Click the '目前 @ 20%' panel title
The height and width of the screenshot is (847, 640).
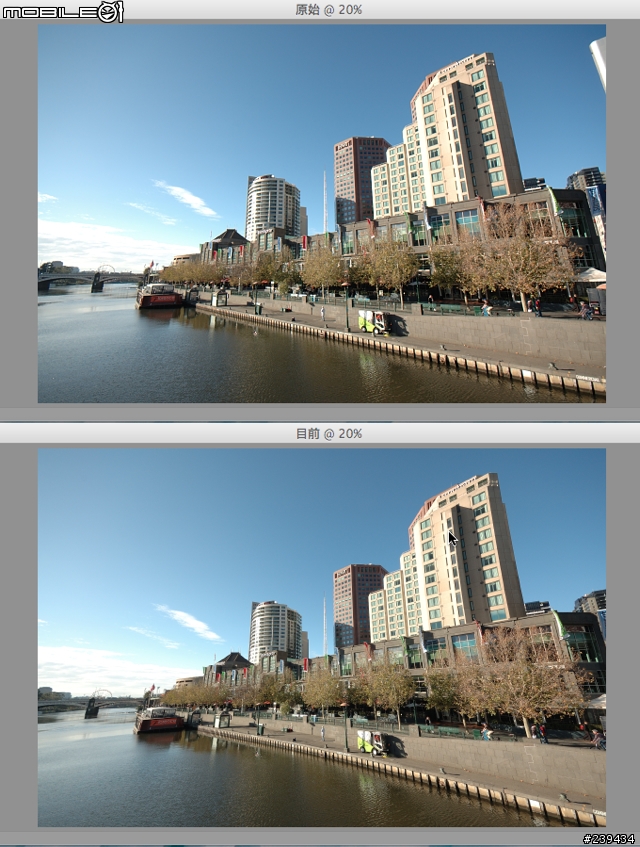[x=328, y=433]
